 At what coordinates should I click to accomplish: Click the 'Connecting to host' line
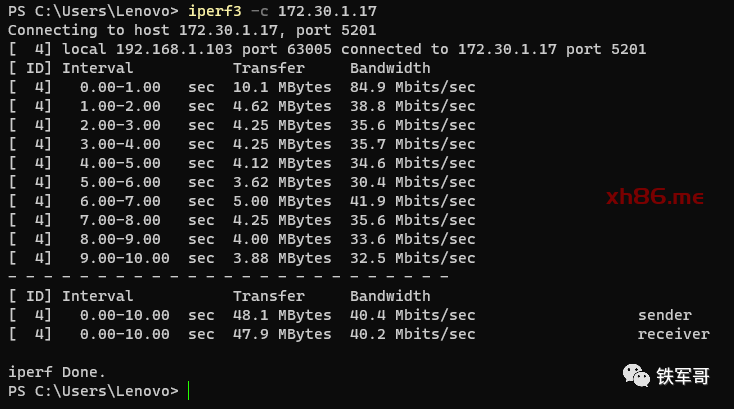(192, 30)
